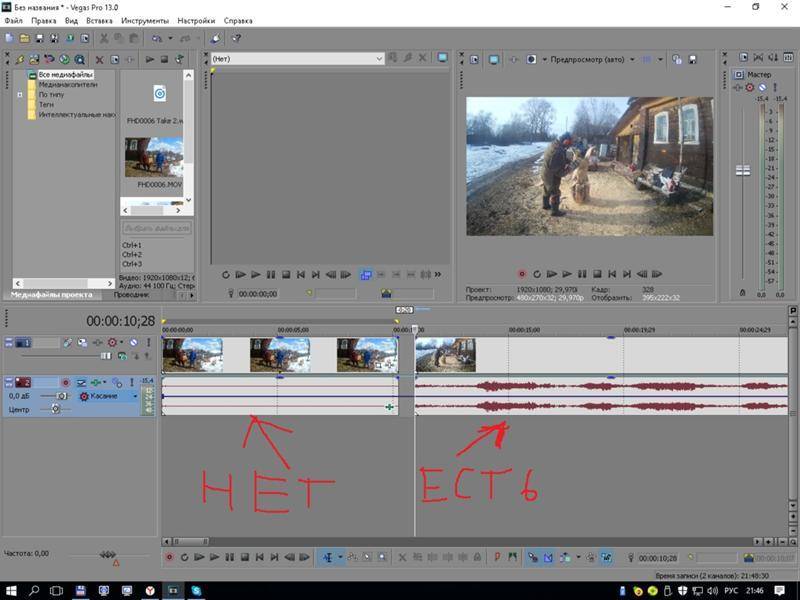Open preview overlays dropdown arrow
Image resolution: width=800 pixels, height=600 pixels.
click(660, 59)
